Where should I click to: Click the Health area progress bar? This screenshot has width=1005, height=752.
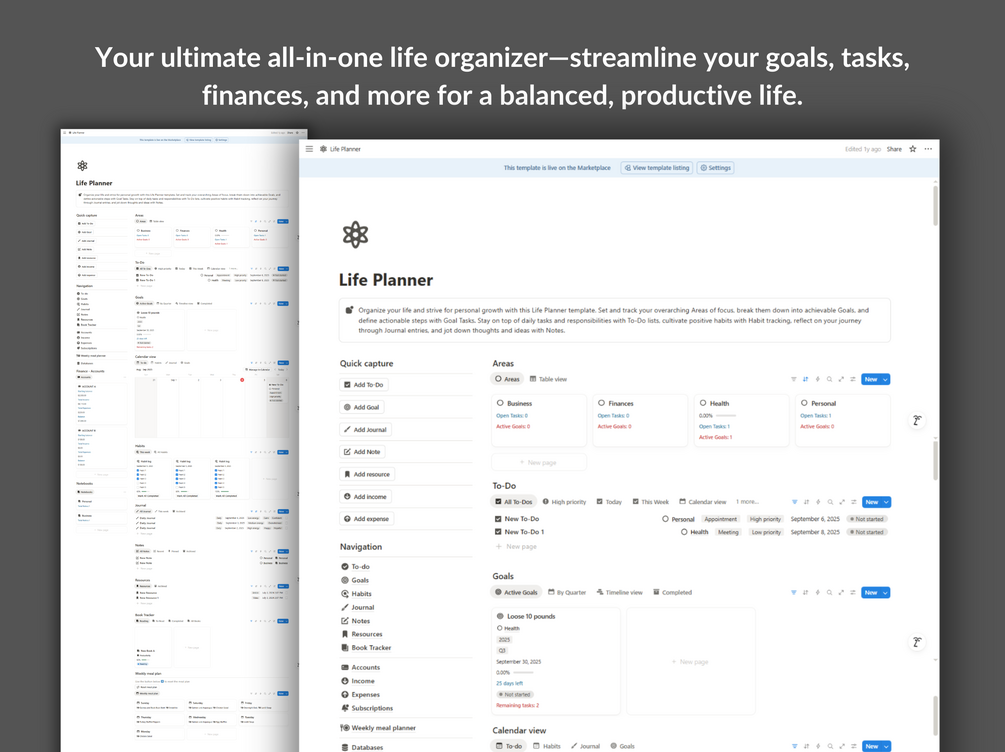(725, 415)
